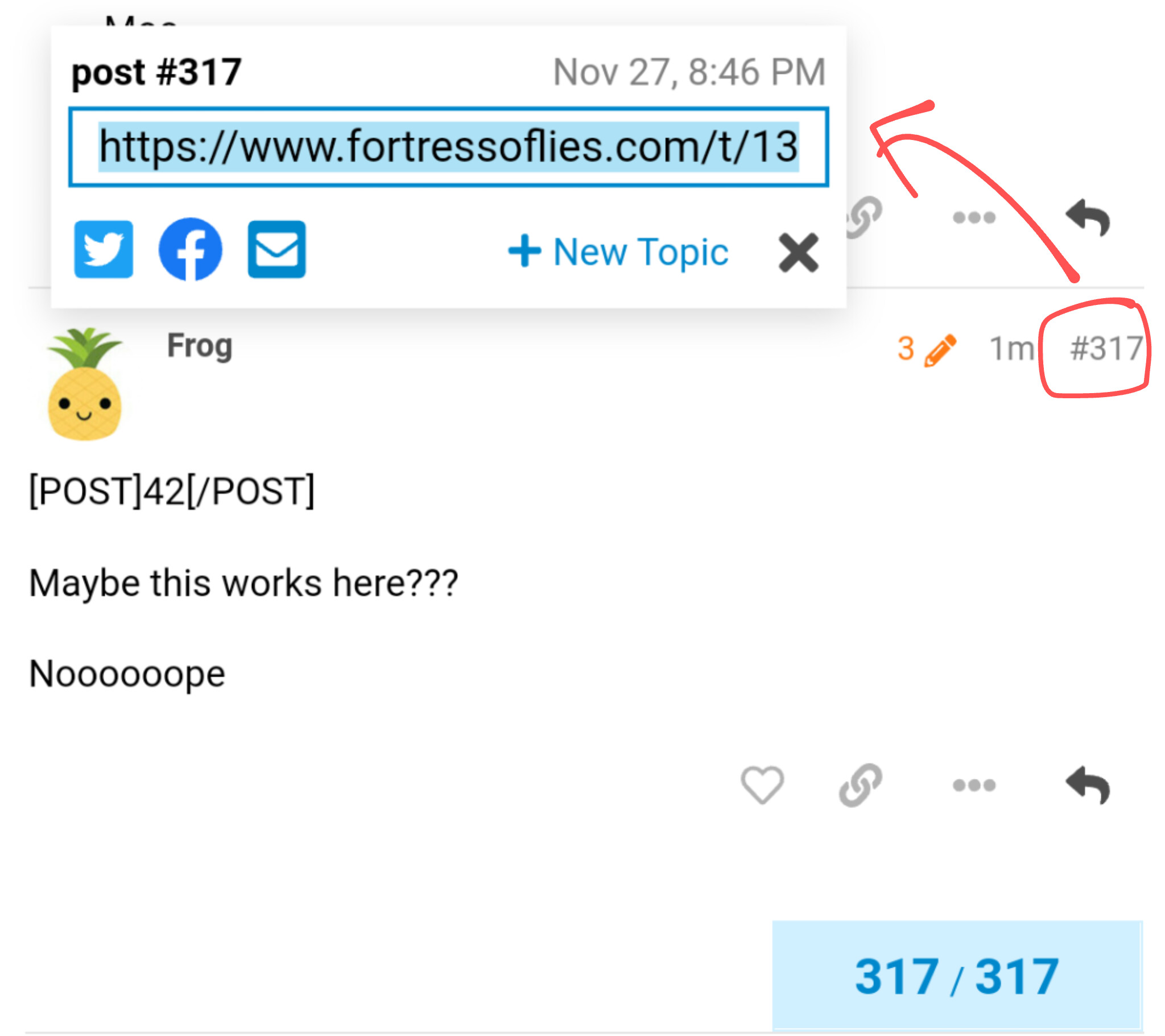
Task: Share post link by email icon
Action: pos(277,250)
